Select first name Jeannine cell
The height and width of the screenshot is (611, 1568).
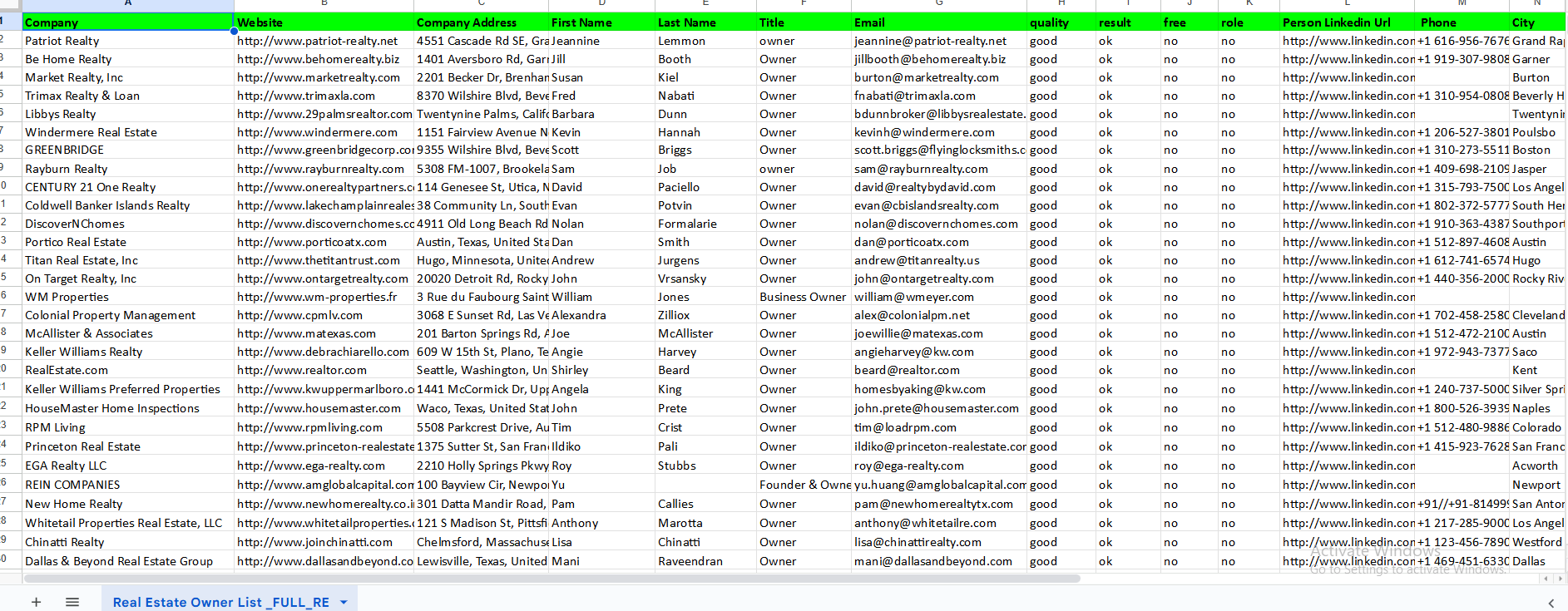(601, 41)
